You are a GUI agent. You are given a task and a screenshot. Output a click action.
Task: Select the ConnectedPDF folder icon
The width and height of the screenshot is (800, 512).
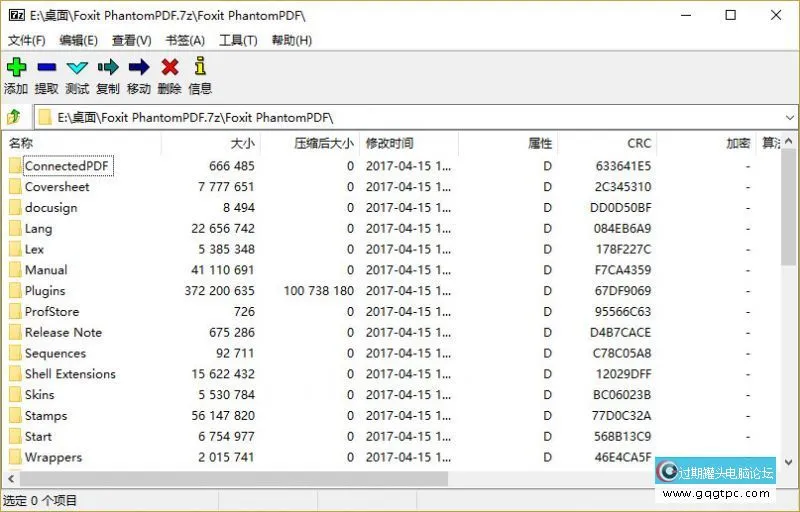[15, 166]
